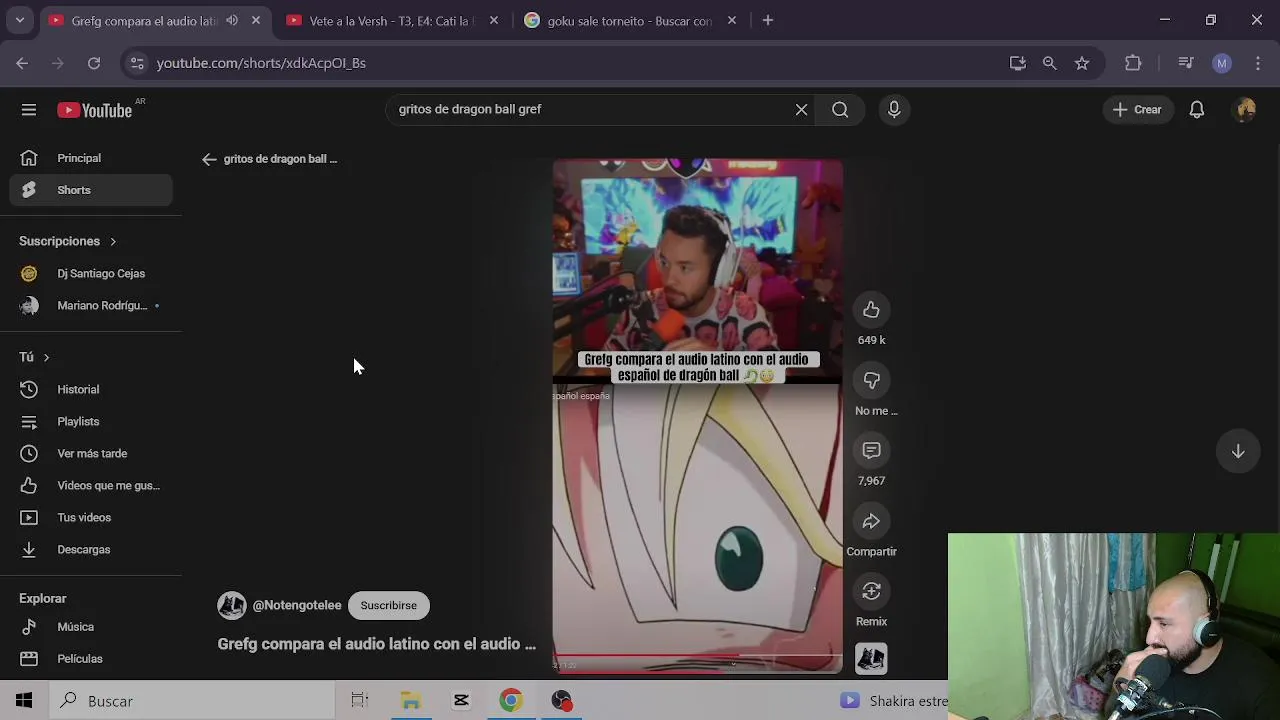This screenshot has width=1280, height=720.
Task: Click the Crear button
Action: 1137,110
